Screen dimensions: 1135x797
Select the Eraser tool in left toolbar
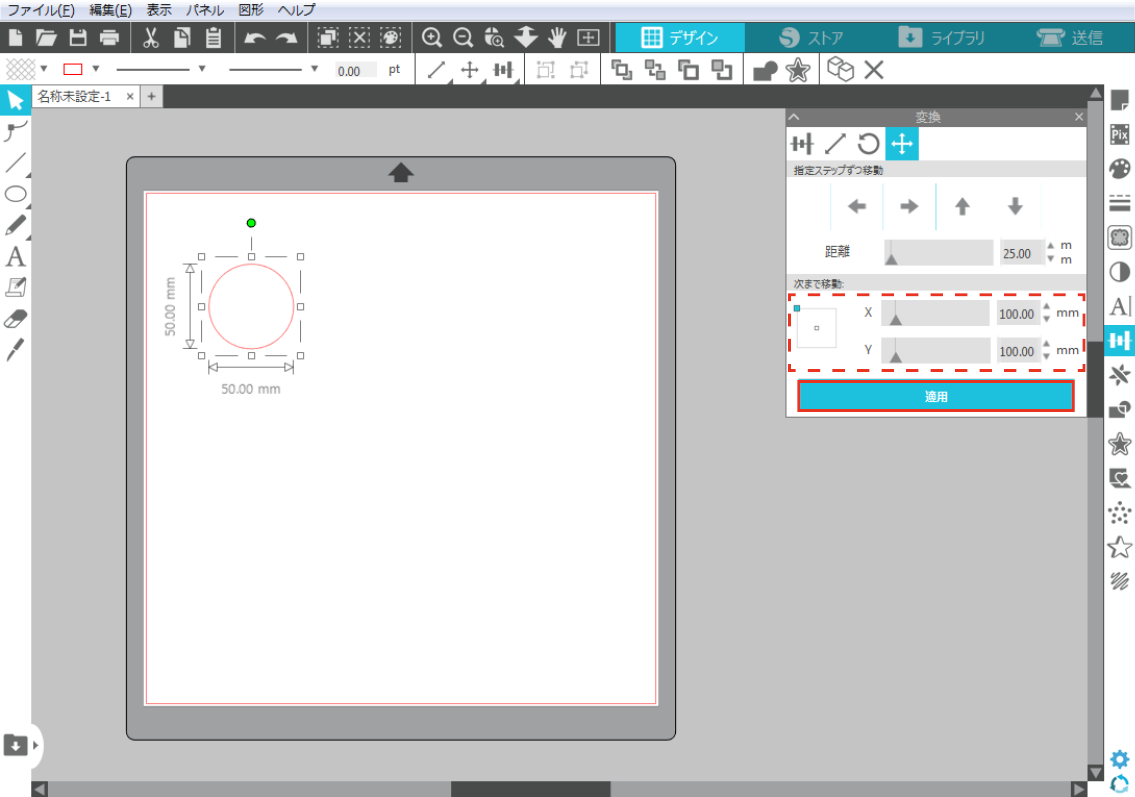15,319
